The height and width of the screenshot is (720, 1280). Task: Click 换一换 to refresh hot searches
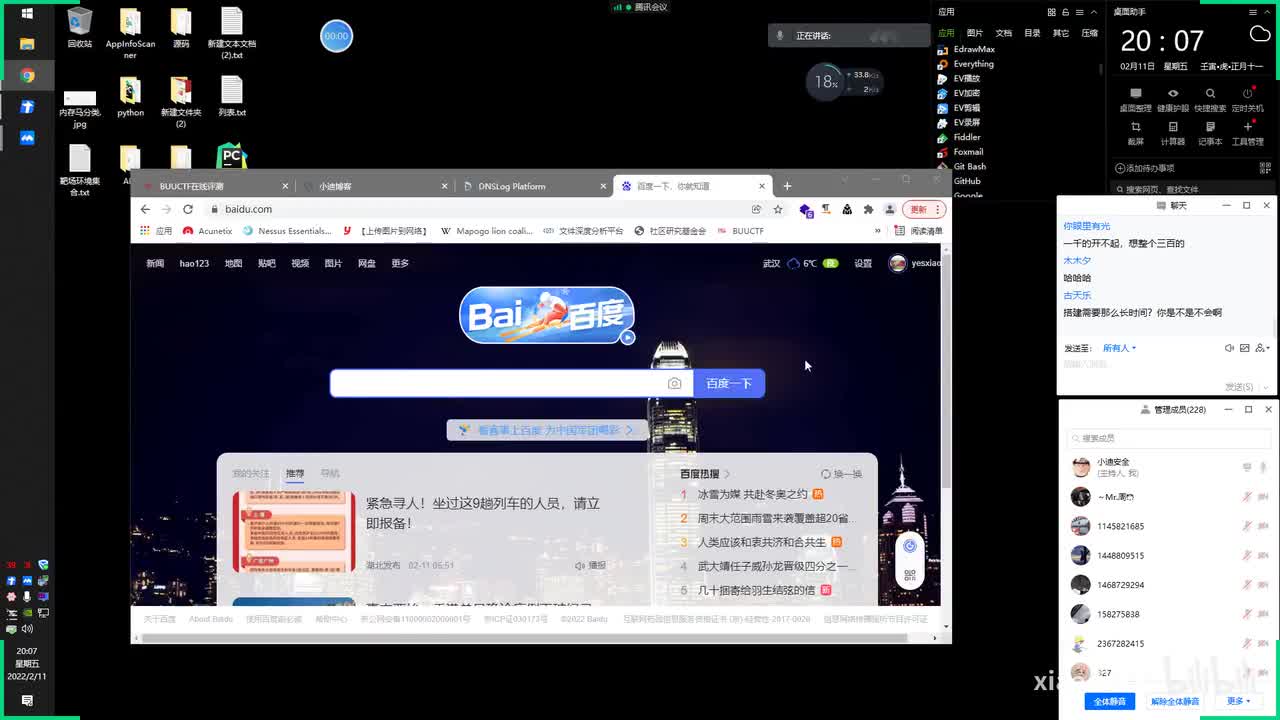point(841,474)
